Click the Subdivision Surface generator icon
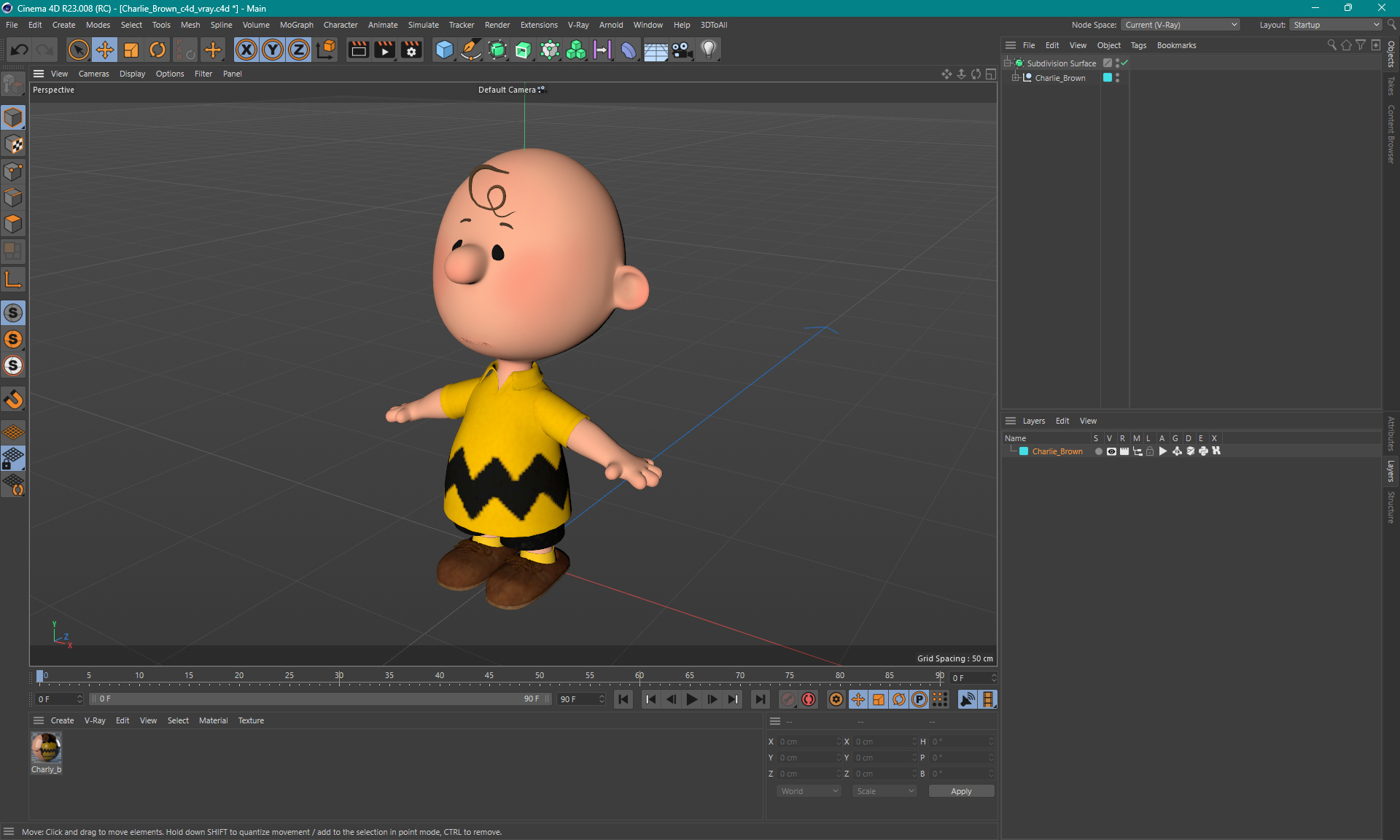This screenshot has width=1400, height=840. (x=497, y=50)
